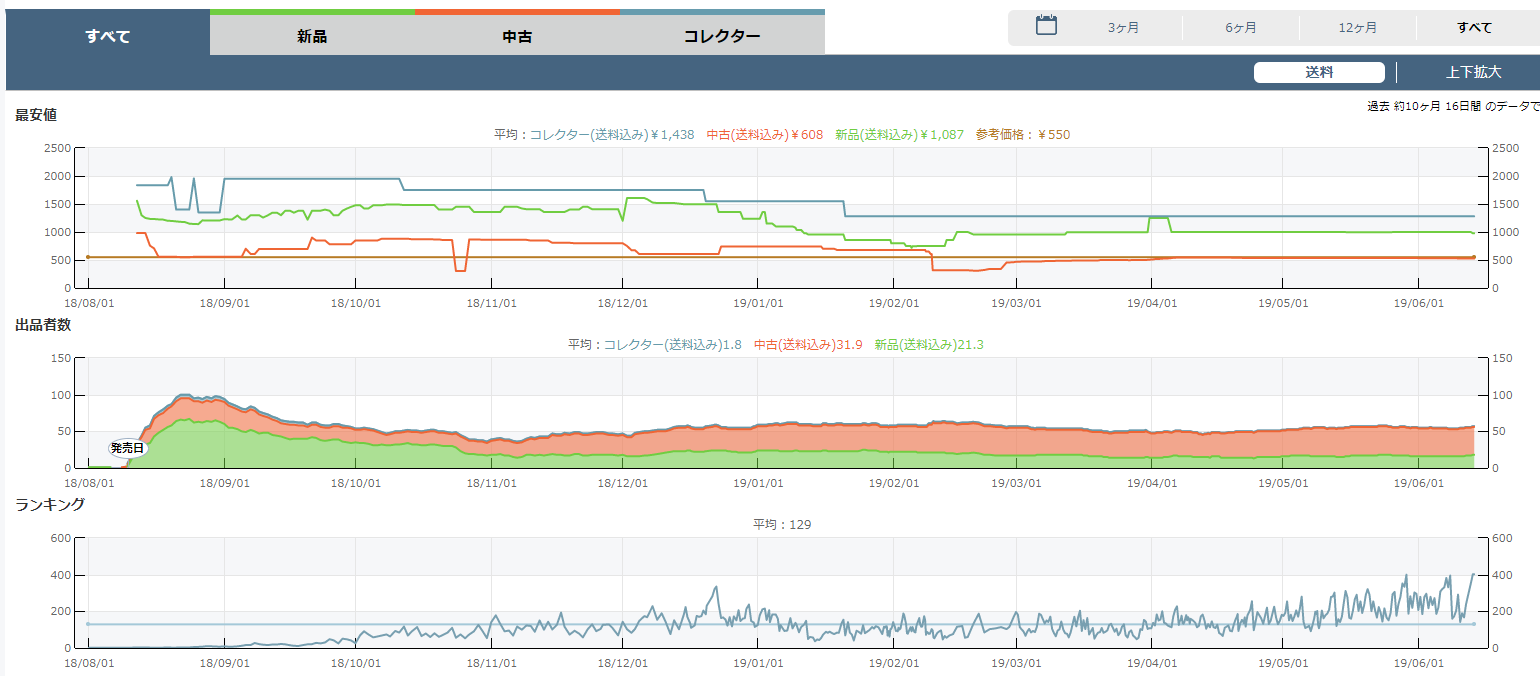Click the 上下拡大 button
This screenshot has height=676, width=1540.
click(1473, 72)
